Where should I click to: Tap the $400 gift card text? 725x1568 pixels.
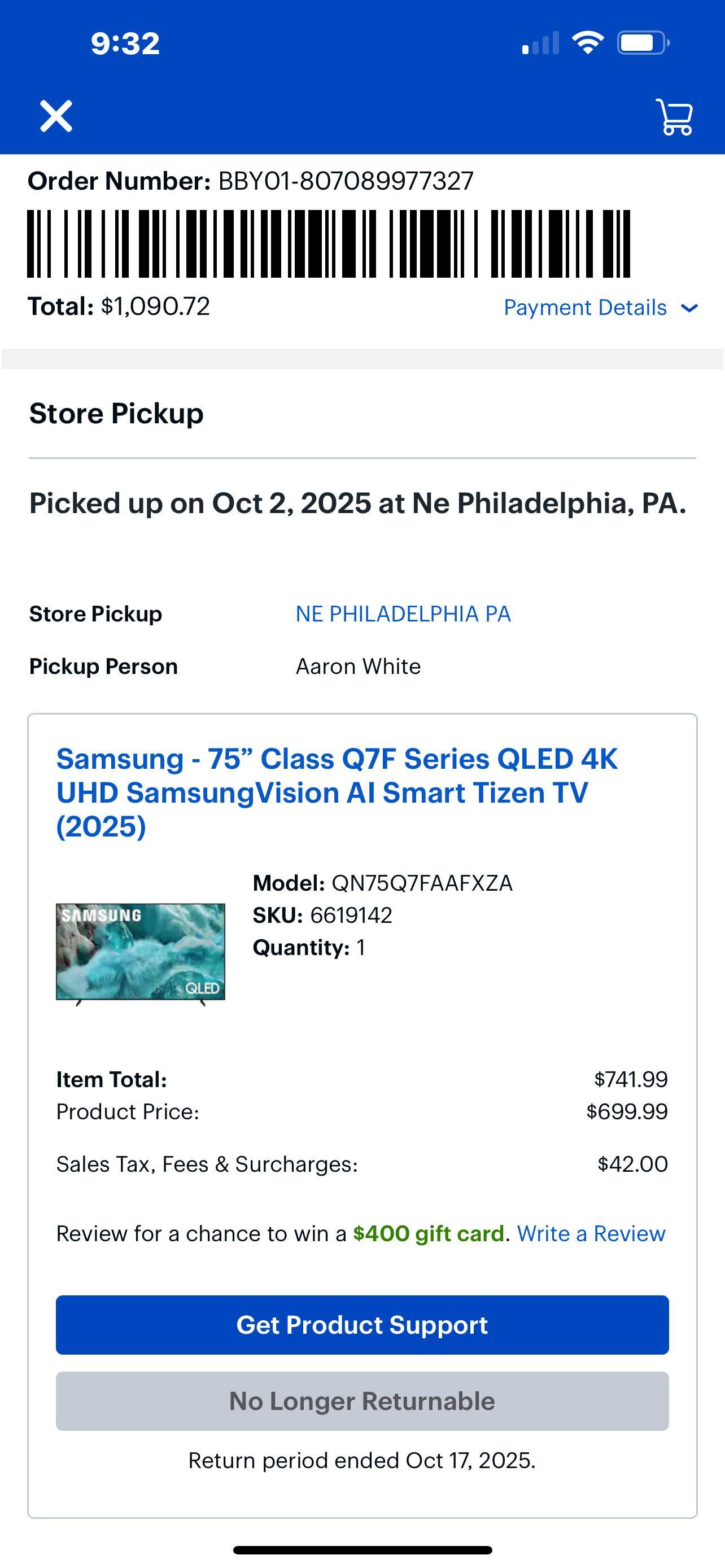click(429, 1233)
